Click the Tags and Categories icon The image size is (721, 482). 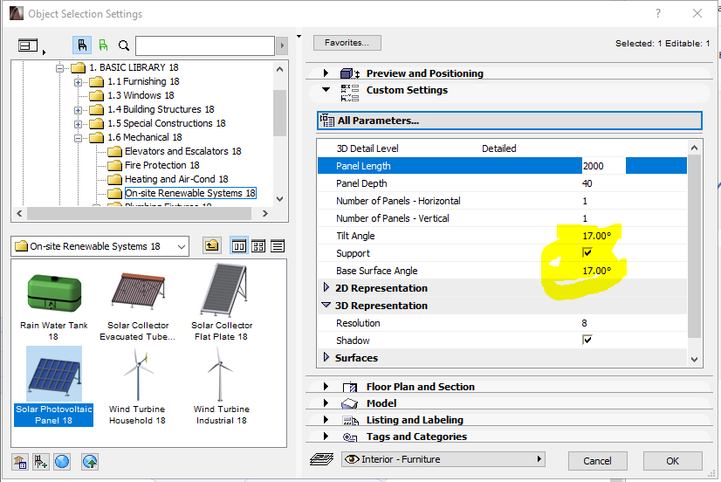point(350,436)
